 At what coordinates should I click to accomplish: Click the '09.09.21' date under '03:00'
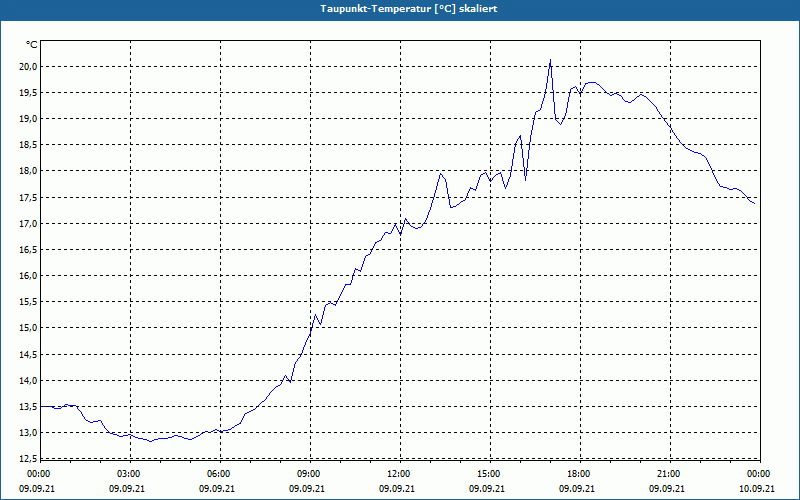[127, 489]
